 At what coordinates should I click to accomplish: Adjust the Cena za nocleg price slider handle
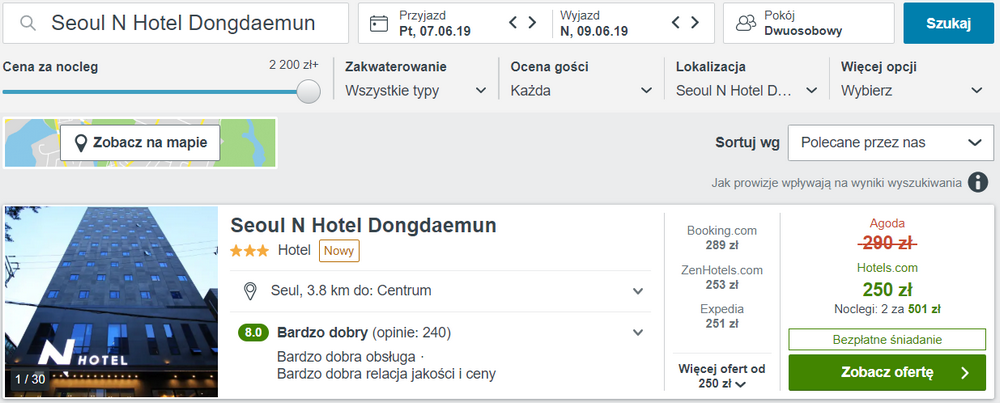point(309,91)
